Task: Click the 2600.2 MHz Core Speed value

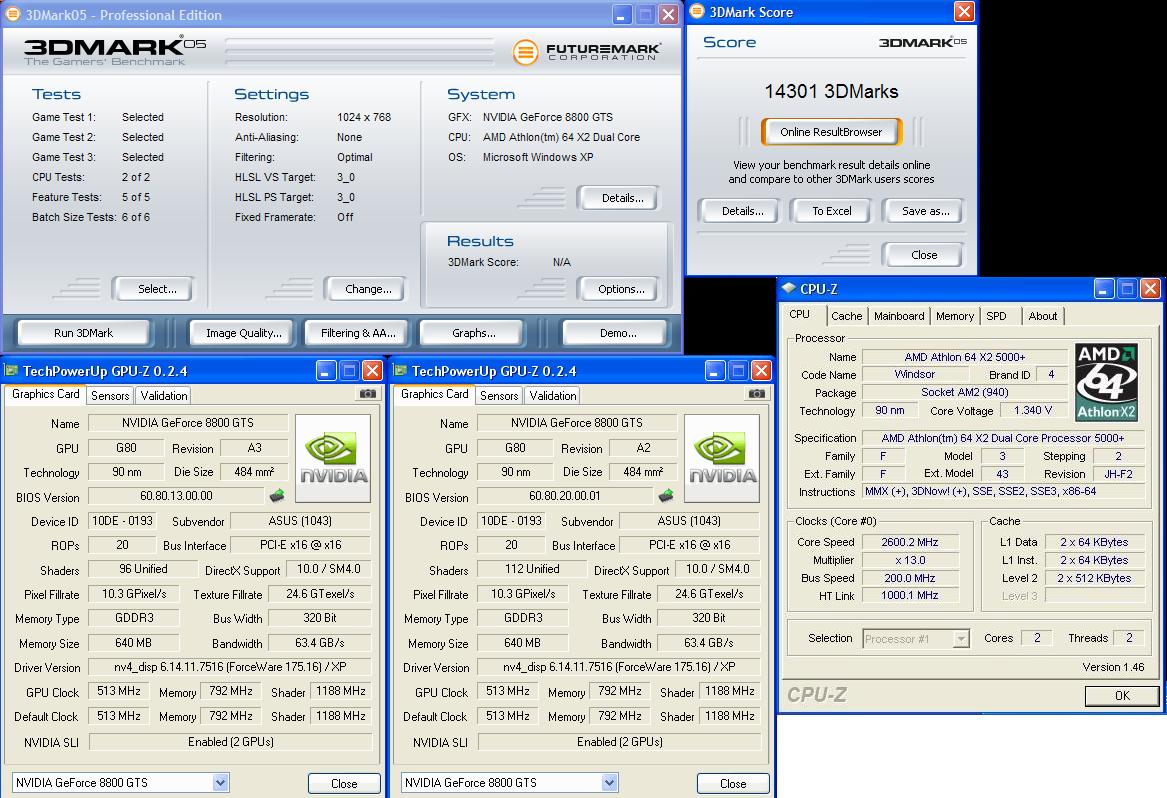Action: (909, 542)
